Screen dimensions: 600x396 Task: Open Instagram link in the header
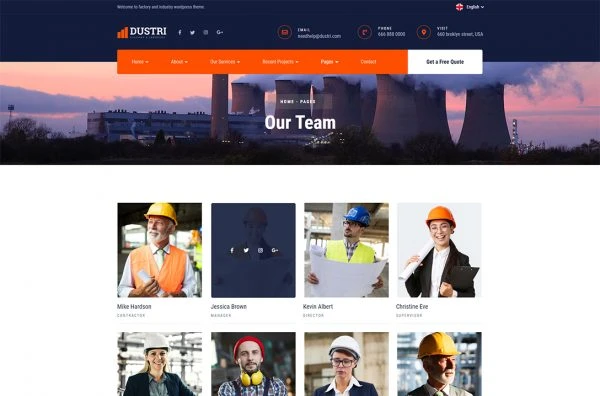tap(206, 33)
